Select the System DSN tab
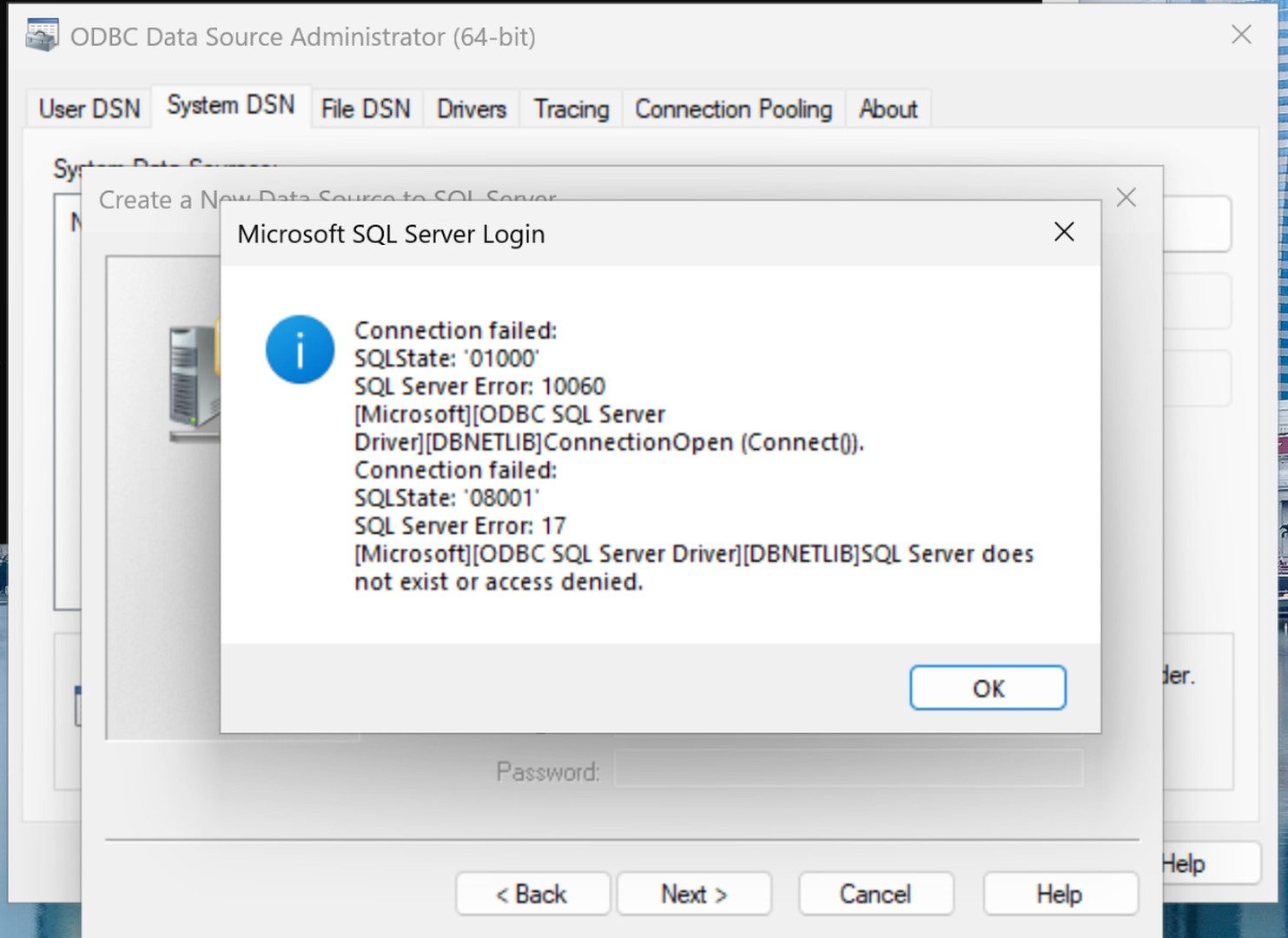Image resolution: width=1288 pixels, height=938 pixels. (x=231, y=106)
